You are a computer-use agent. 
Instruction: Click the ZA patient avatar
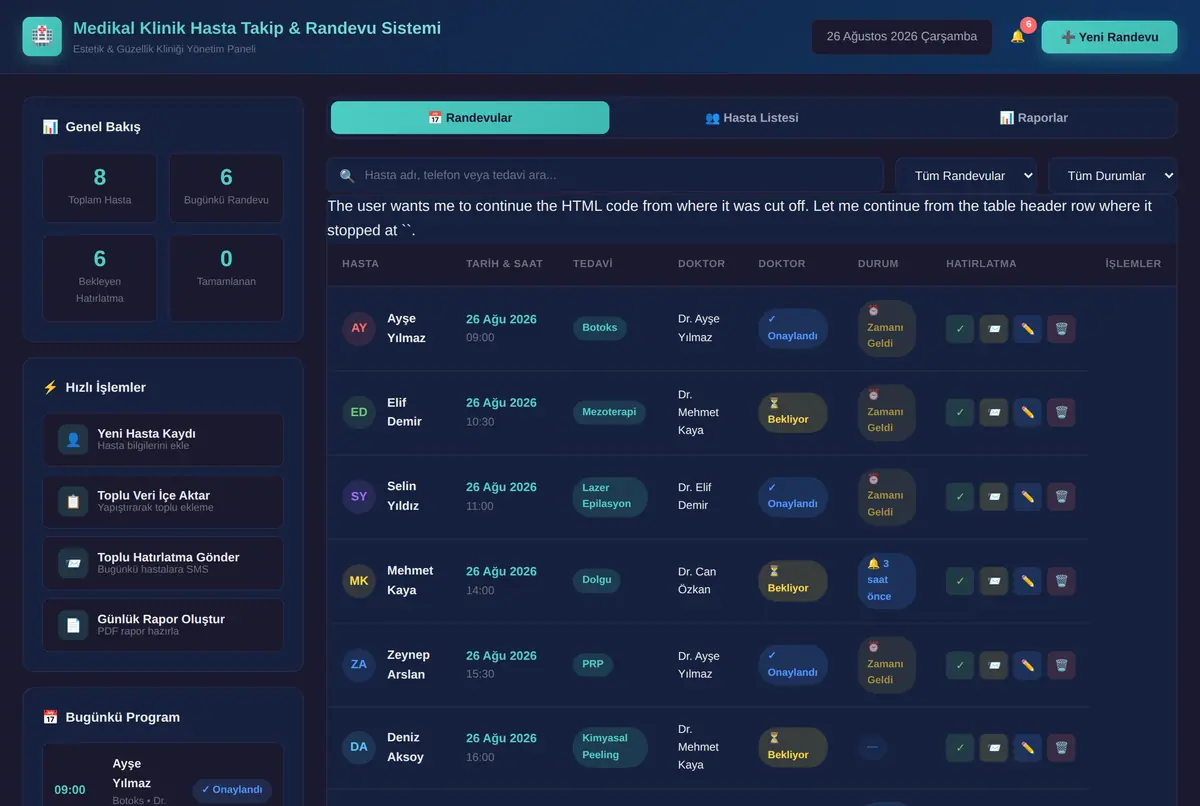(359, 665)
